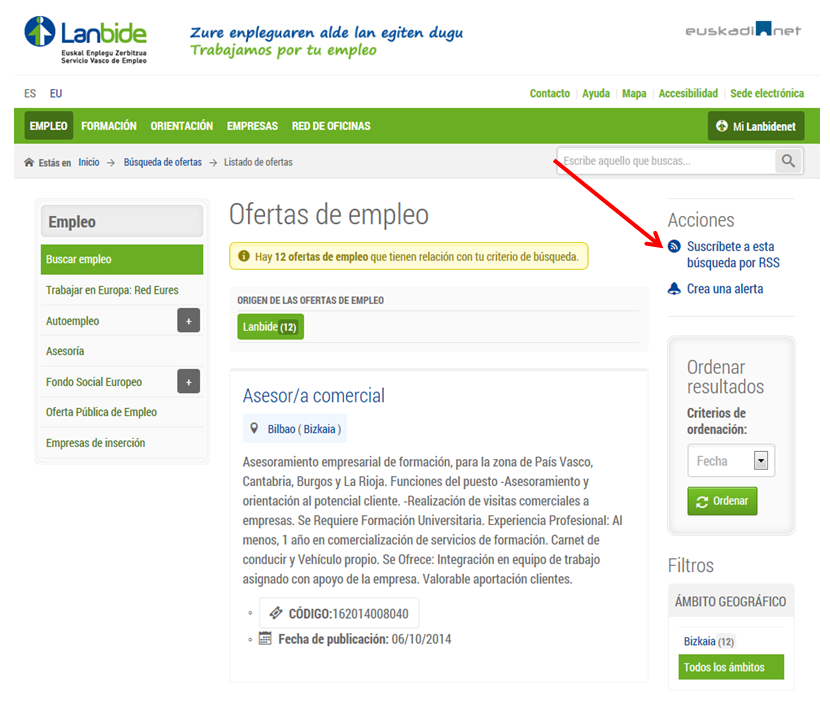
Task: Open the Formación menu
Action: 109,126
